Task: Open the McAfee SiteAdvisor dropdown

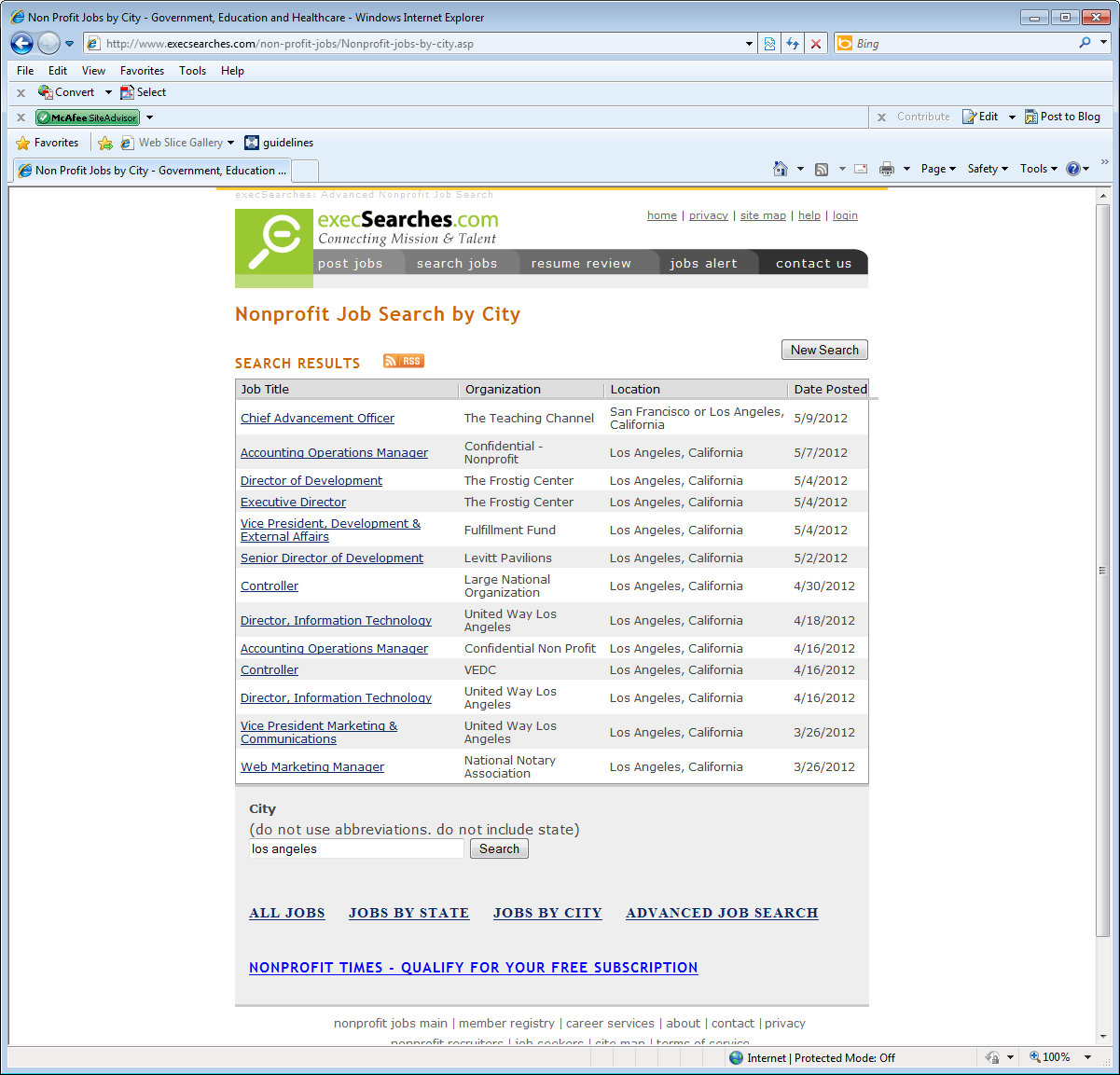Action: pyautogui.click(x=149, y=117)
